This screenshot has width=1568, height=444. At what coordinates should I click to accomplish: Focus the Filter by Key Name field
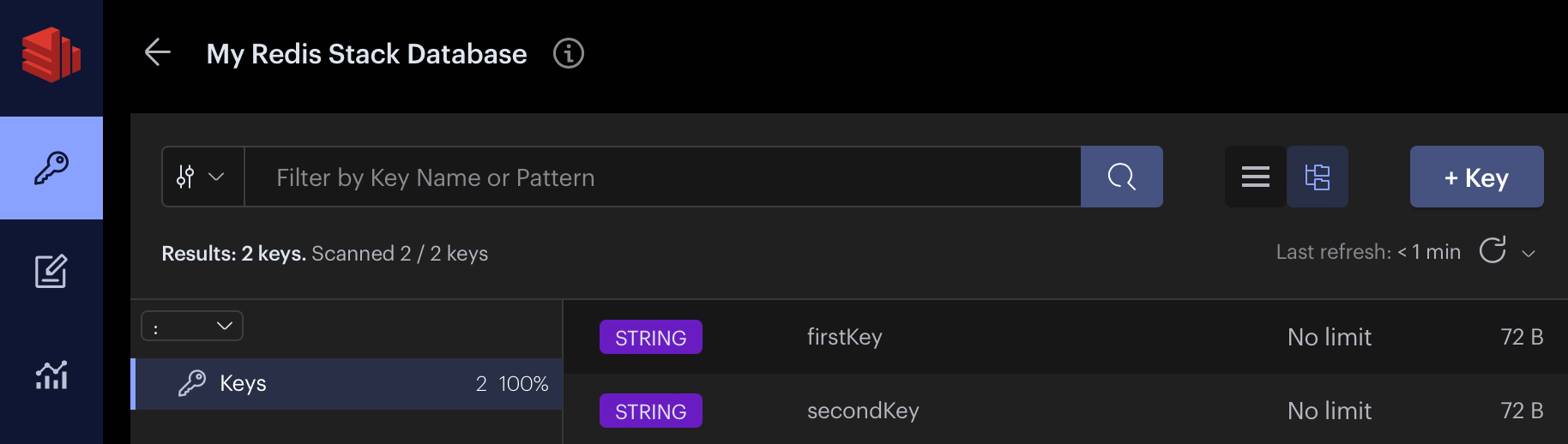tap(662, 177)
